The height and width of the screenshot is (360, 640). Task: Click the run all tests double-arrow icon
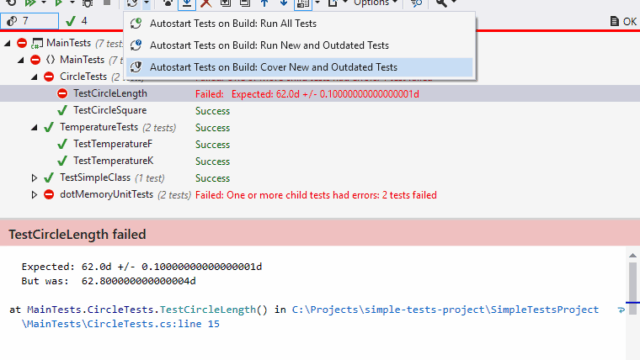pos(30,3)
